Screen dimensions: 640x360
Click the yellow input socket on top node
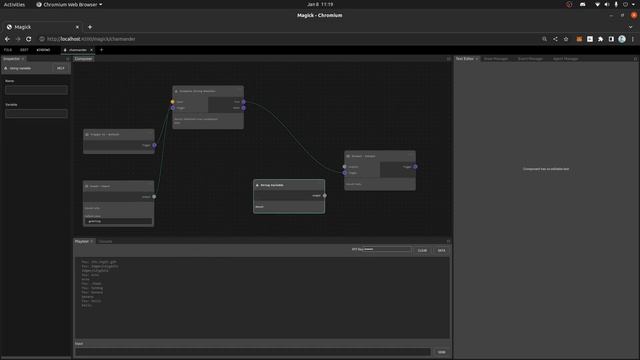[173, 102]
